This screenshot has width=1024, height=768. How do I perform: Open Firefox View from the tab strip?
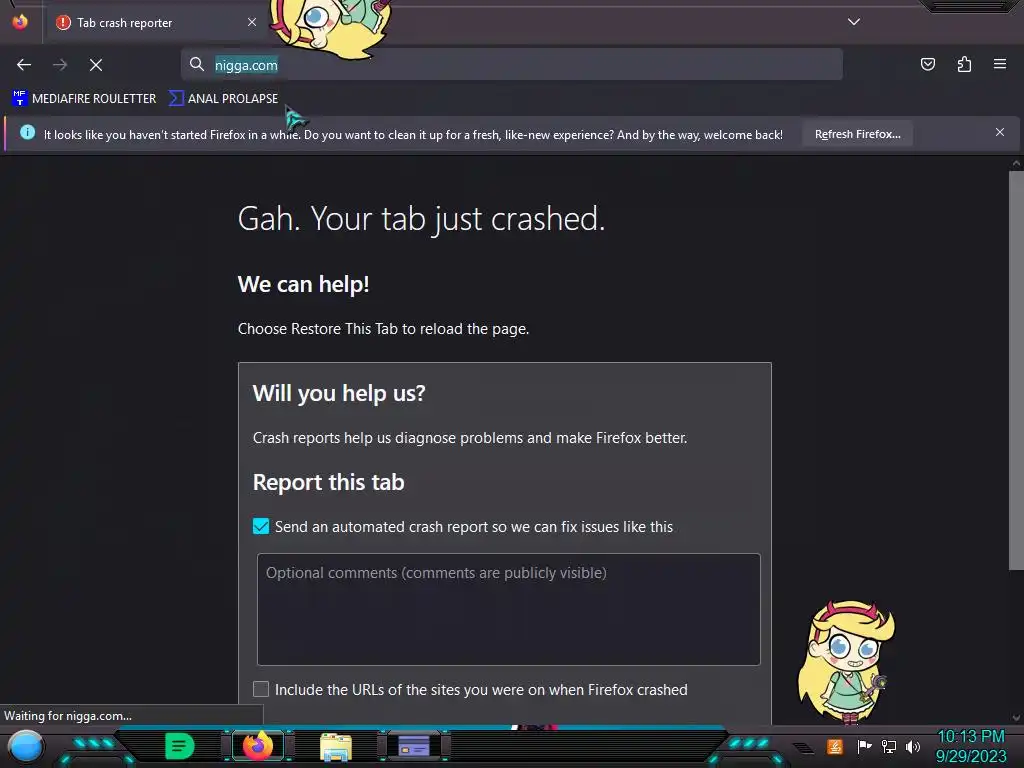20,22
